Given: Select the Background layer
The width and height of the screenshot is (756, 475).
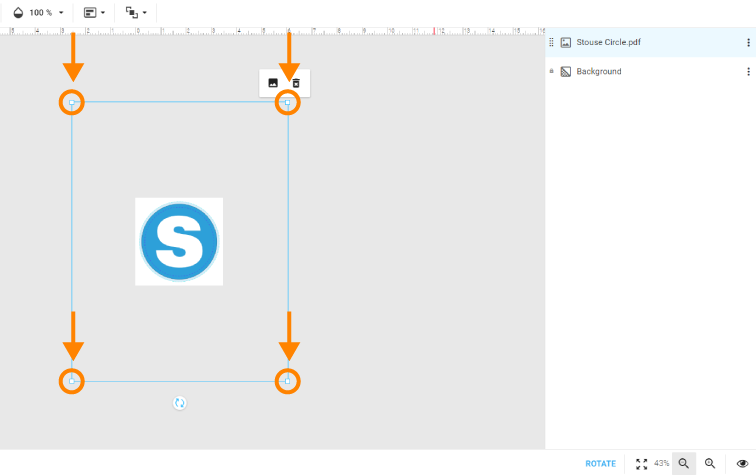Looking at the screenshot, I should click(598, 72).
